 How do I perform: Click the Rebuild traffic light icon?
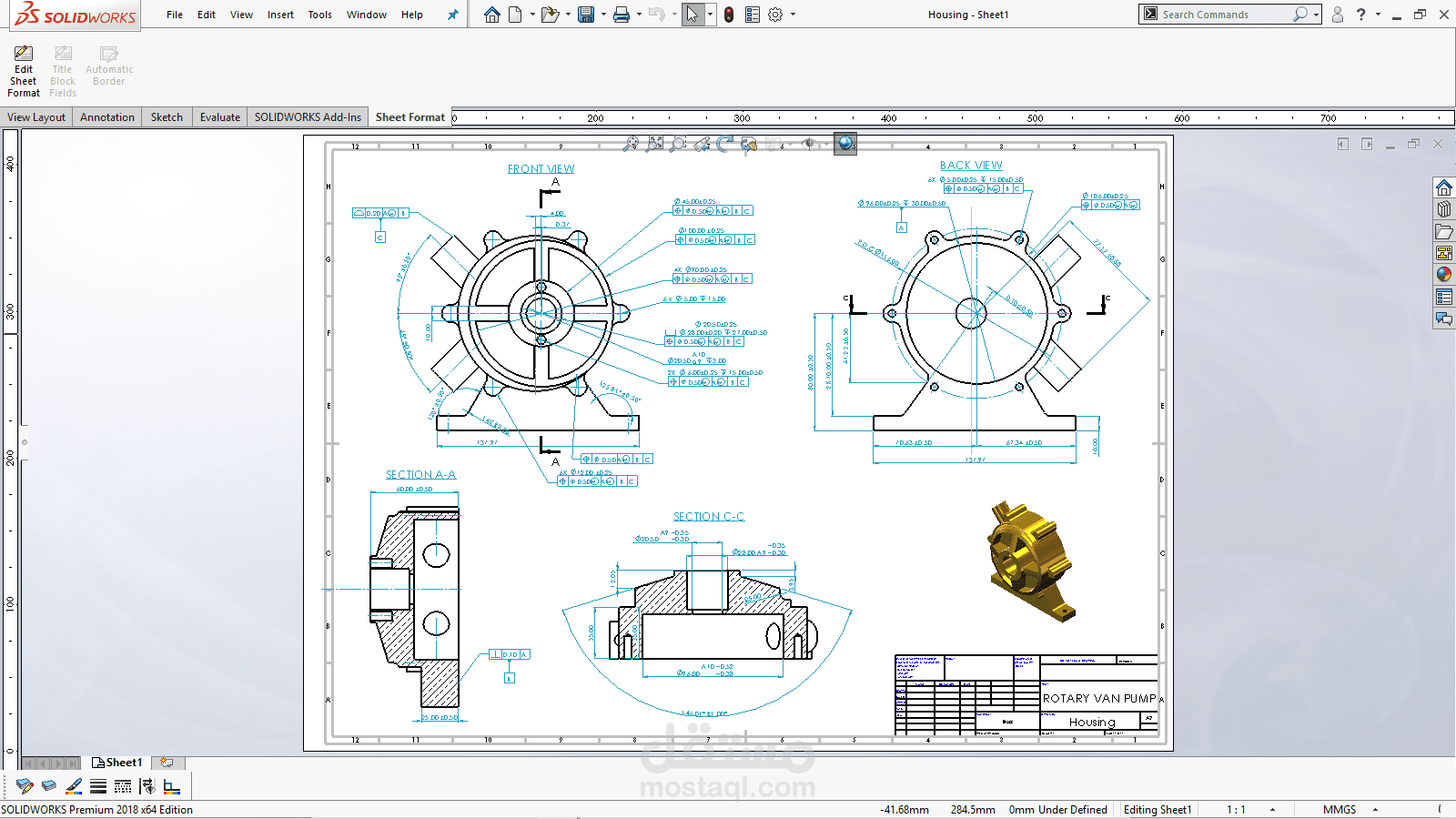pyautogui.click(x=729, y=15)
